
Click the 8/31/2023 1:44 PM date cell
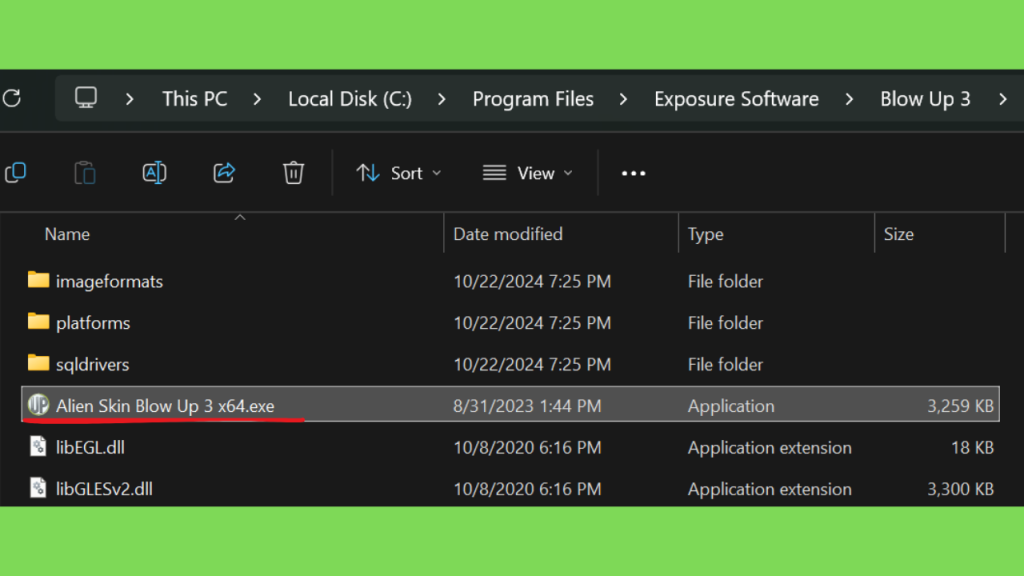click(x=527, y=406)
